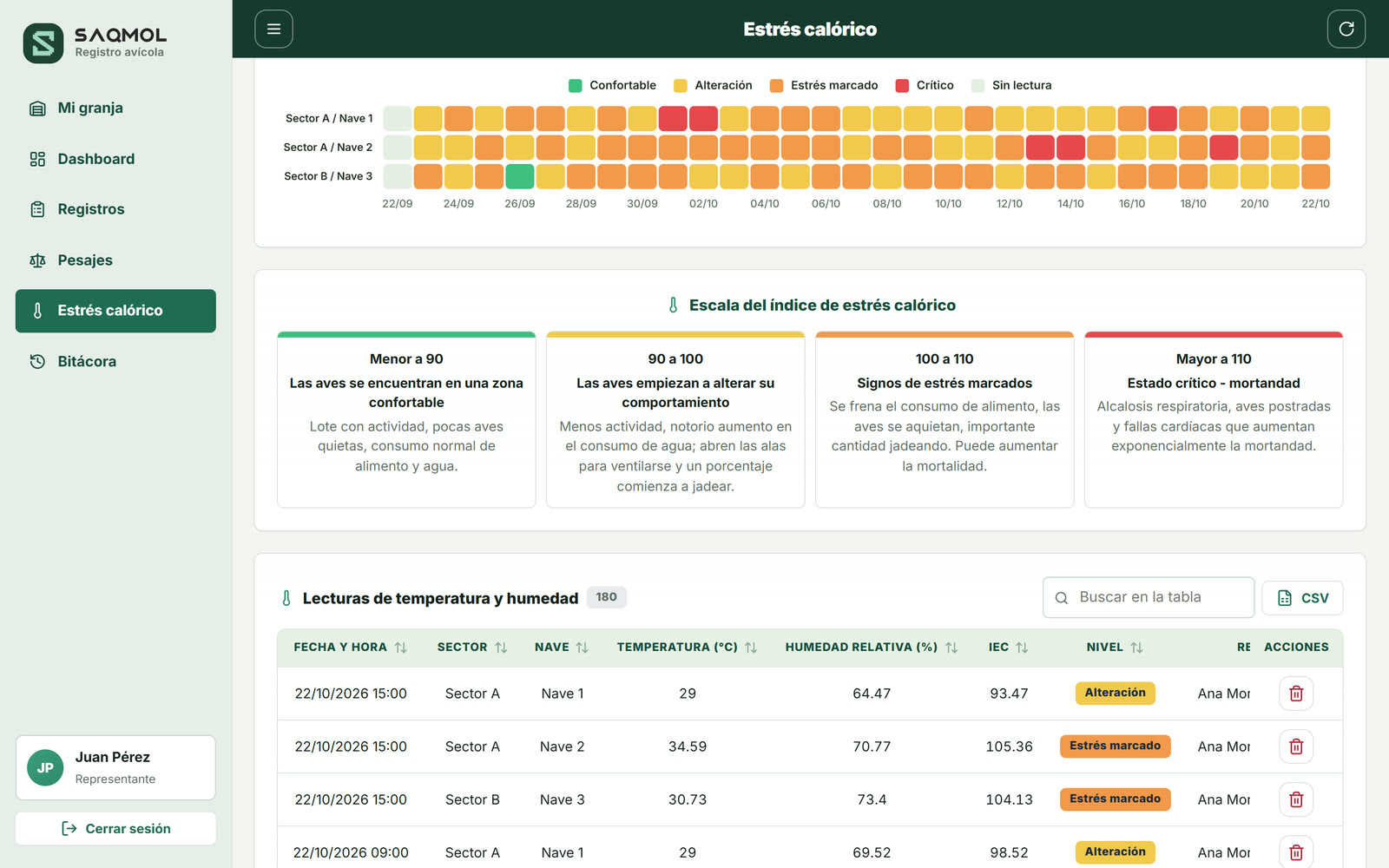The image size is (1389, 868).
Task: Sort by Nave column
Action: coord(582,648)
